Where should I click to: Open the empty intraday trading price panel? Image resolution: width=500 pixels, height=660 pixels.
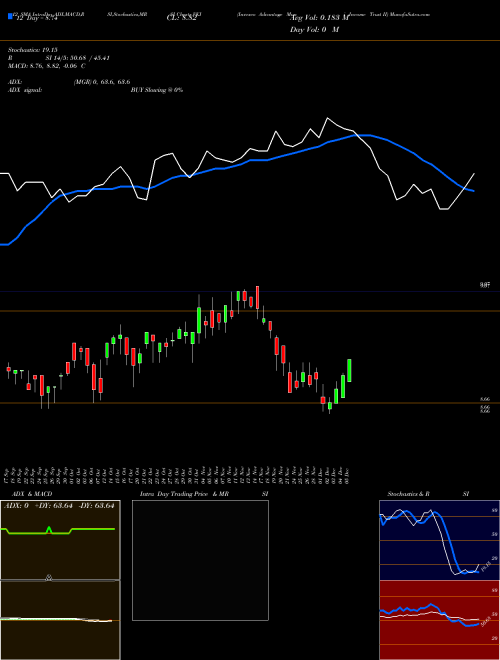pyautogui.click(x=200, y=560)
